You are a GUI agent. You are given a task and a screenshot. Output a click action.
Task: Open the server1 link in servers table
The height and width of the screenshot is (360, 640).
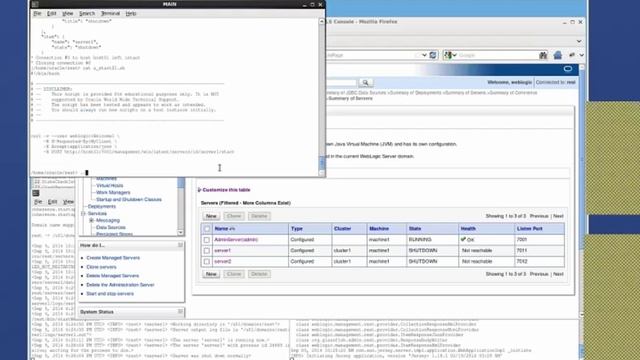coord(222,250)
